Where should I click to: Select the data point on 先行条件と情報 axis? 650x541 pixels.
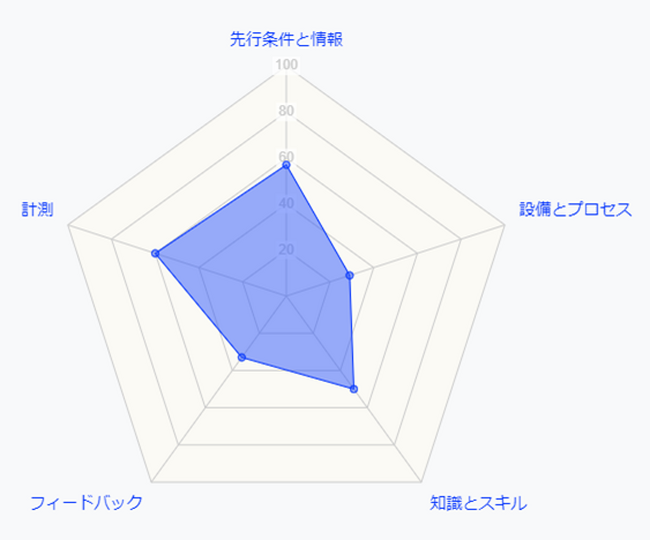[286, 165]
